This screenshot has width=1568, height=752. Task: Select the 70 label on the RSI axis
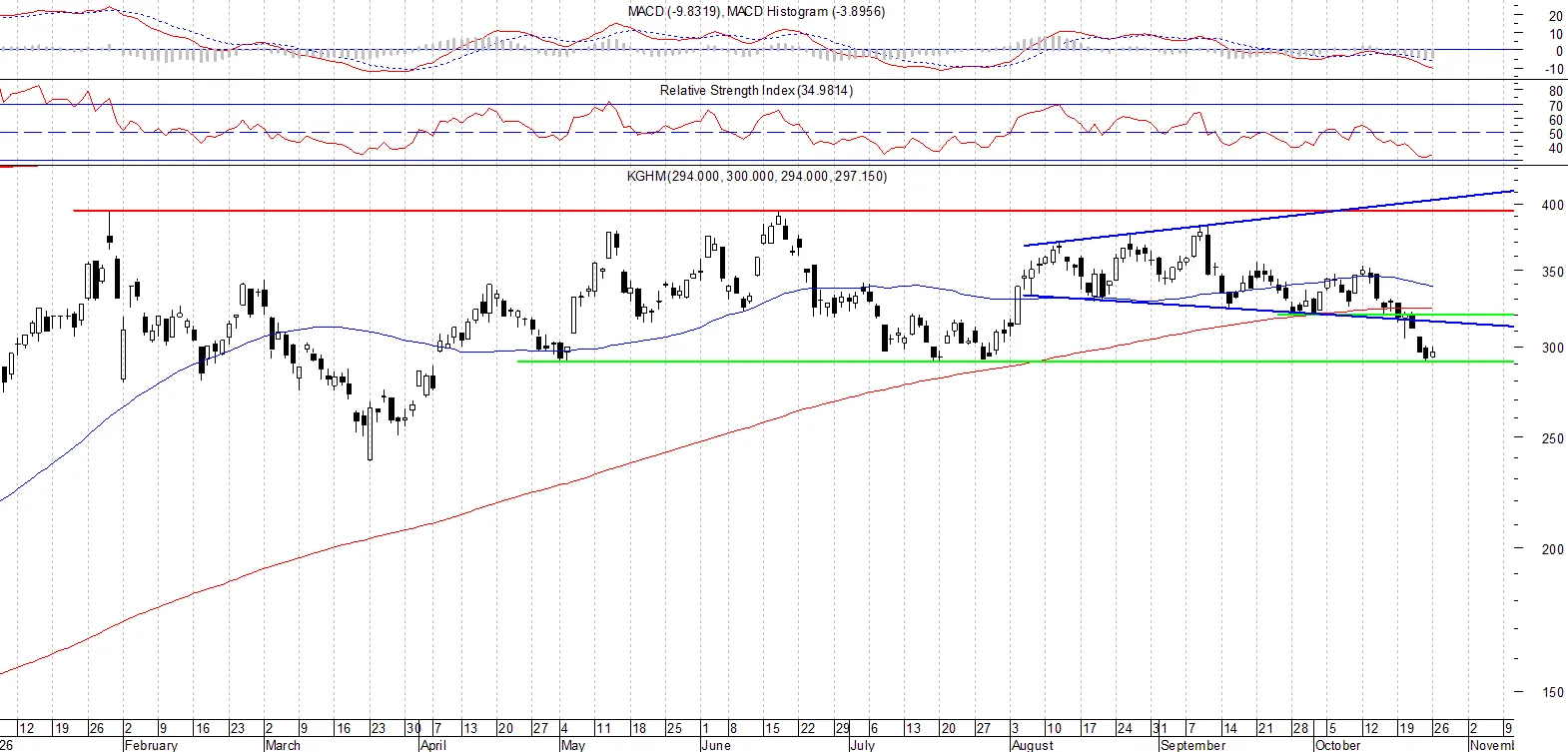(x=1556, y=106)
